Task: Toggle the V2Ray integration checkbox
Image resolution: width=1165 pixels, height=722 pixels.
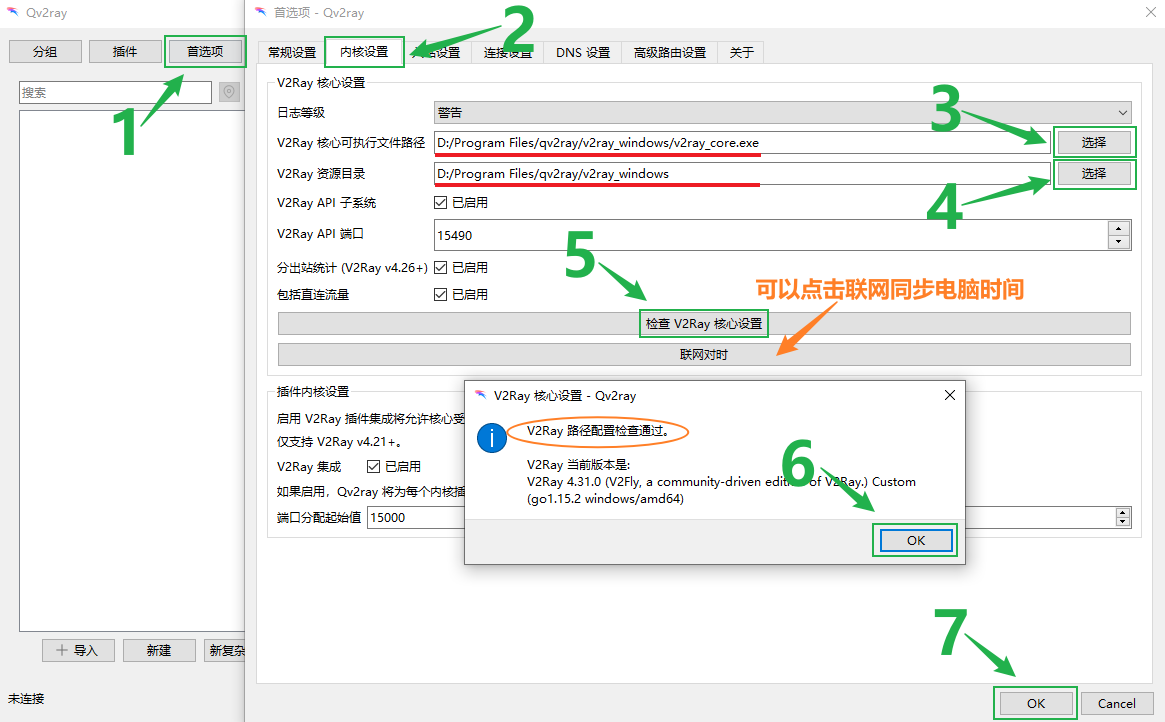Action: (374, 466)
